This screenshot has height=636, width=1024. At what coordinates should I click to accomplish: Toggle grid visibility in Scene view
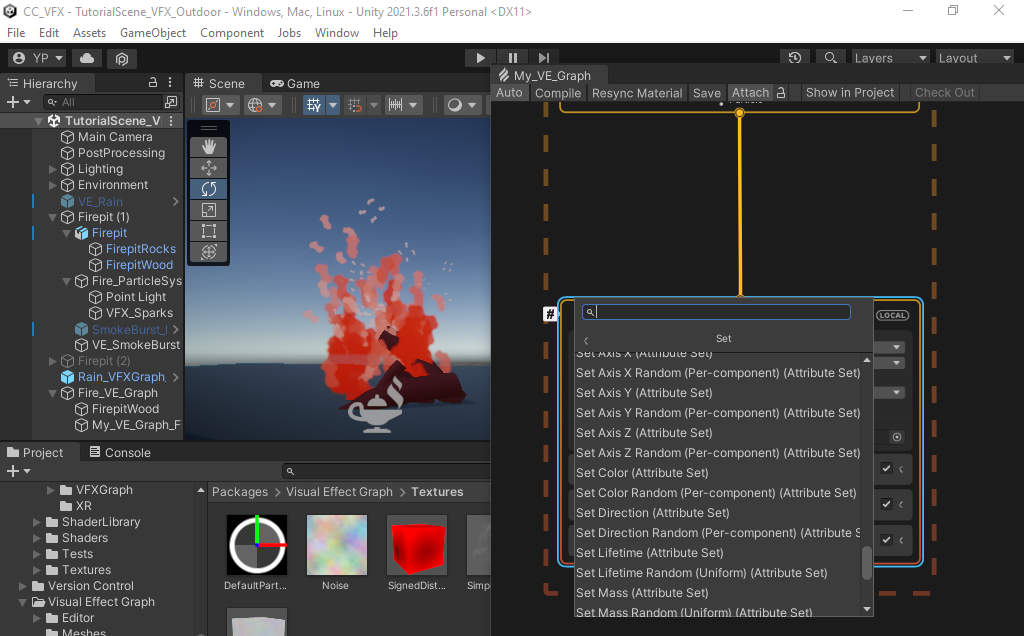pyautogui.click(x=313, y=104)
